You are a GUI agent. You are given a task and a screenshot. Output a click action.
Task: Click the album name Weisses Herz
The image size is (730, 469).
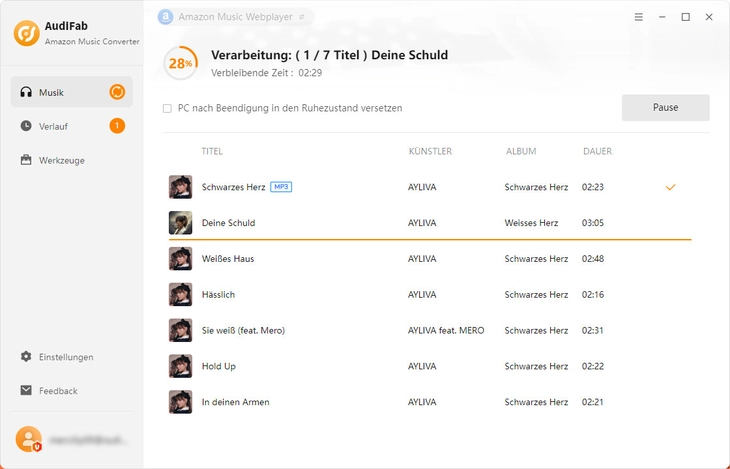click(531, 223)
